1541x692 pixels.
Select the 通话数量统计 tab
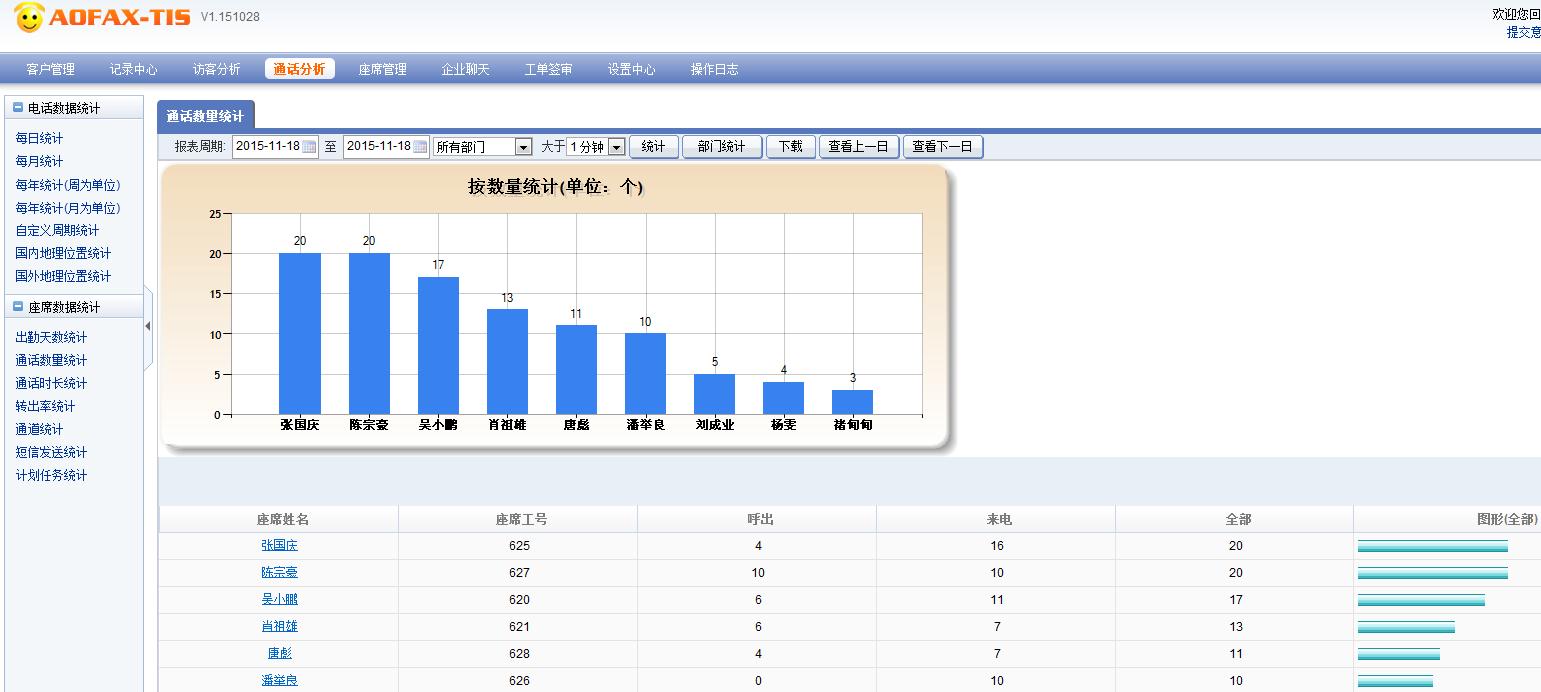pos(205,116)
